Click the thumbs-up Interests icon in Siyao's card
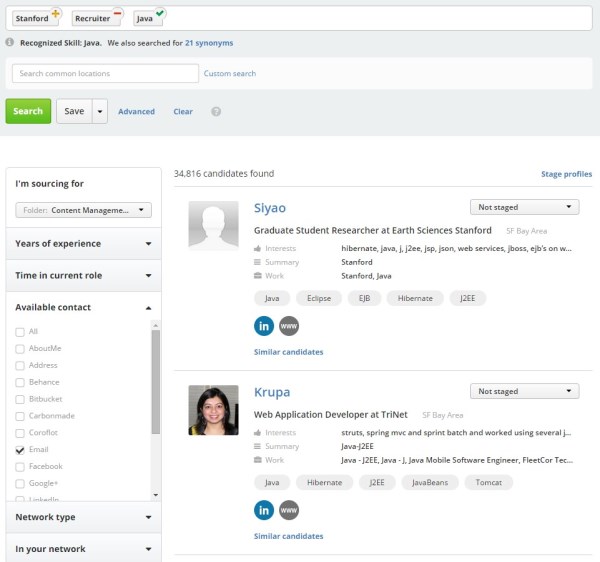The image size is (600, 562). (x=258, y=249)
